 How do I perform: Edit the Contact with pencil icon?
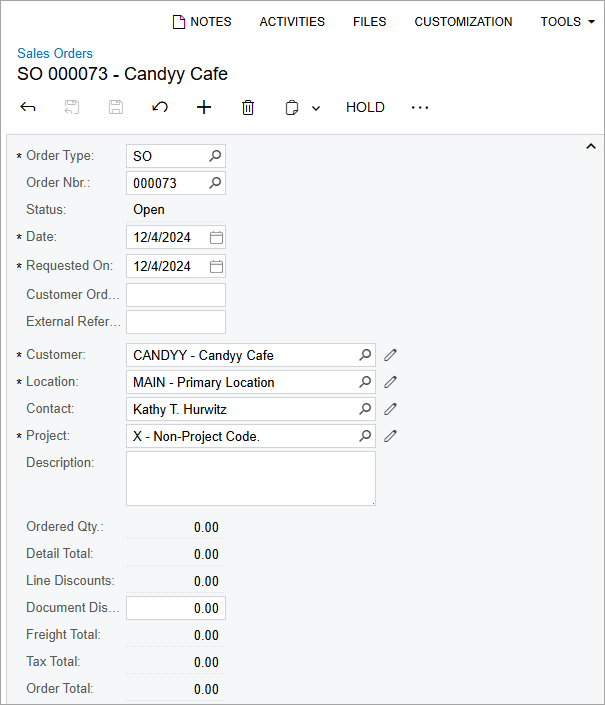pyautogui.click(x=391, y=409)
